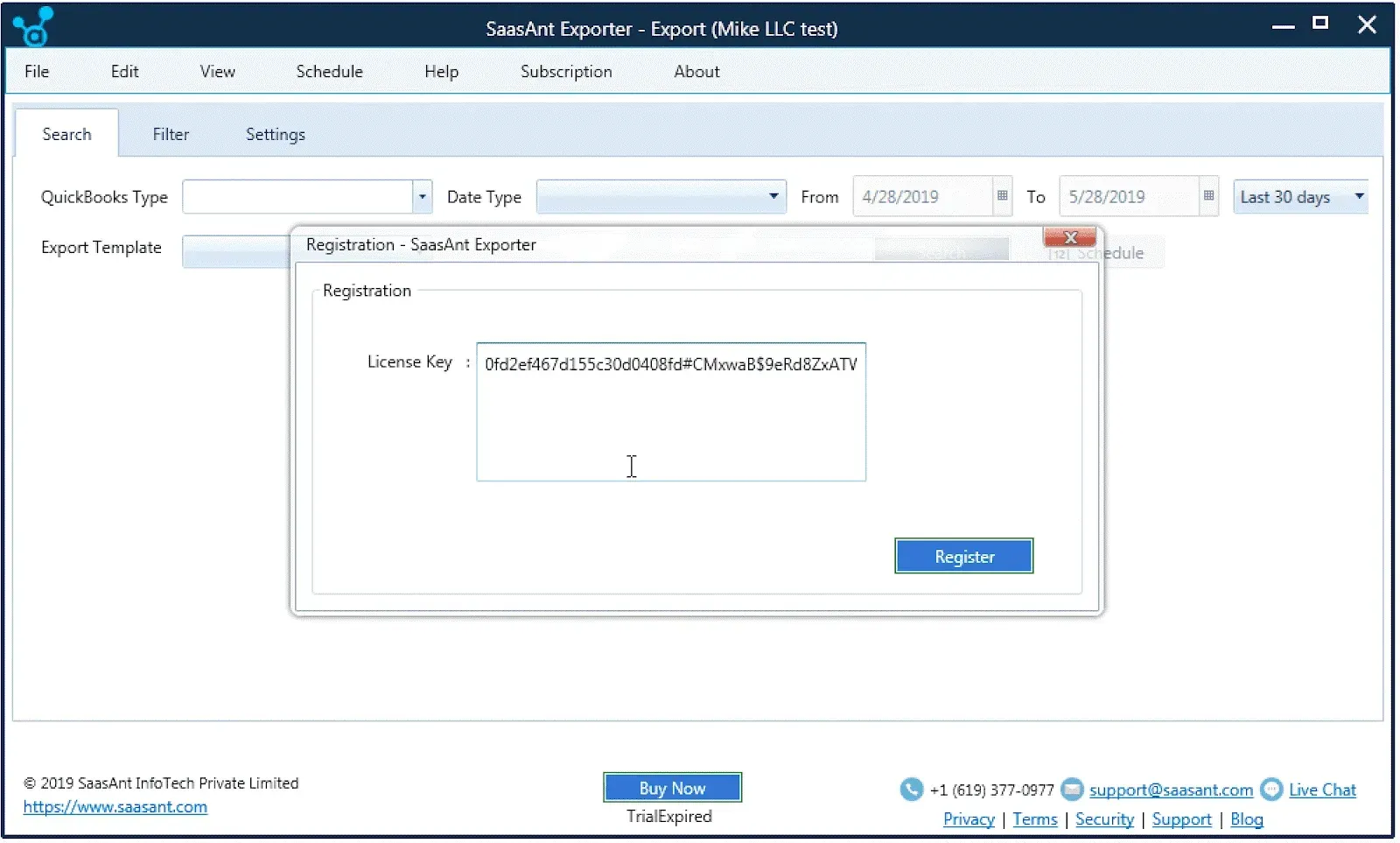Open the Date Type combo box
This screenshot has width=1400, height=843.
pyautogui.click(x=661, y=197)
